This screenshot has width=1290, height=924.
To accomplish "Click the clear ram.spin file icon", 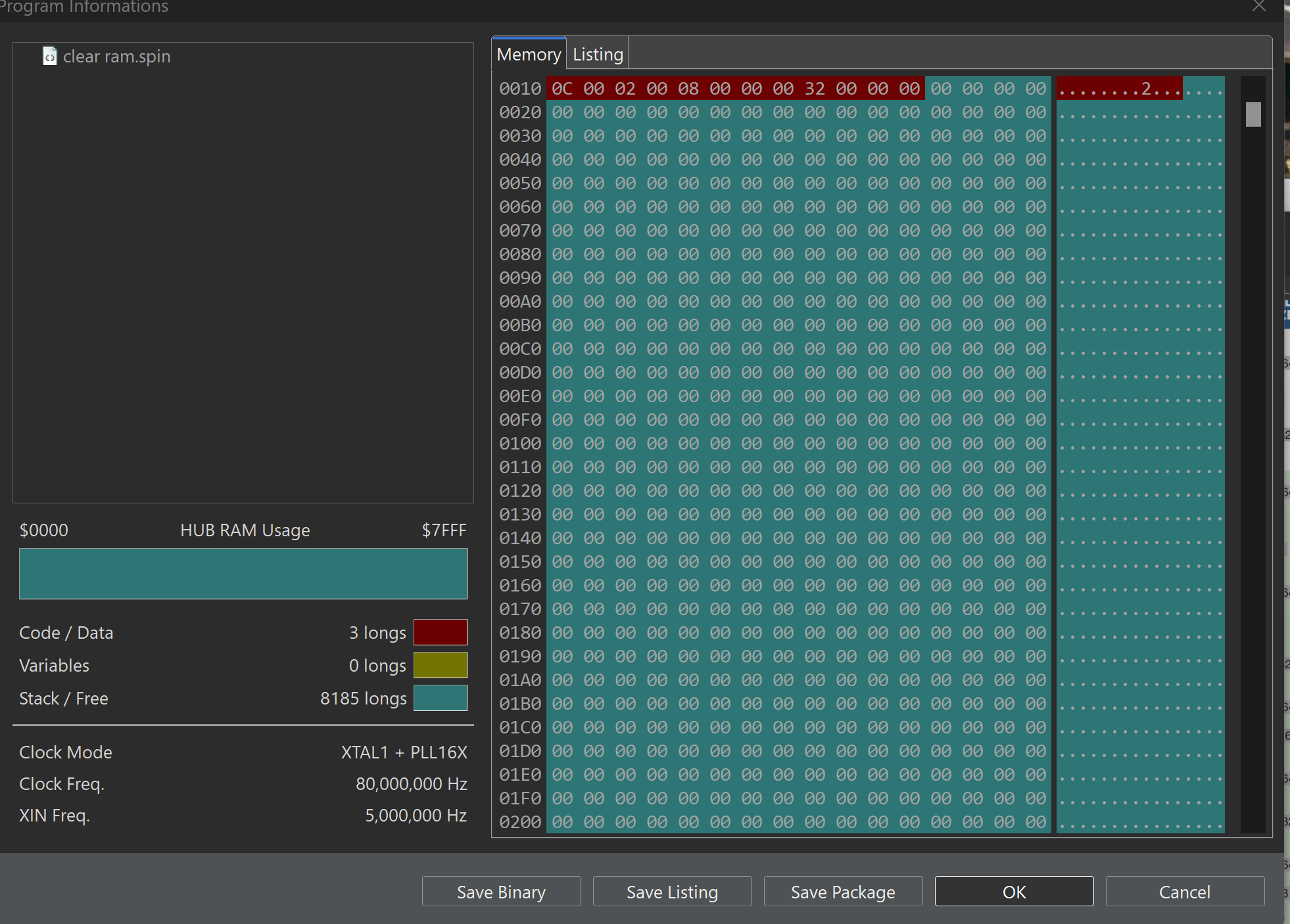I will tap(50, 56).
